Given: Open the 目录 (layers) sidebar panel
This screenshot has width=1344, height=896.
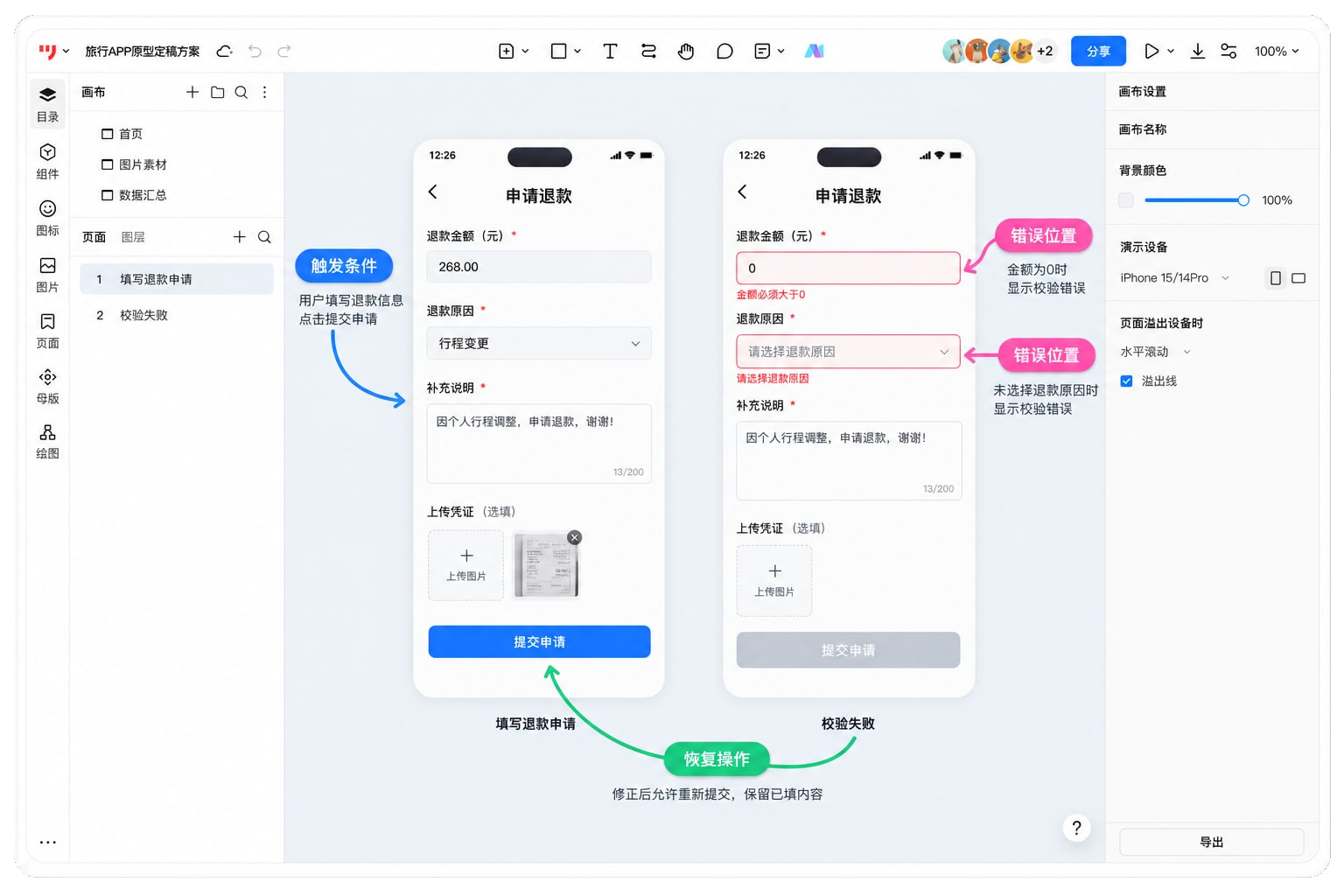Looking at the screenshot, I should point(47,103).
